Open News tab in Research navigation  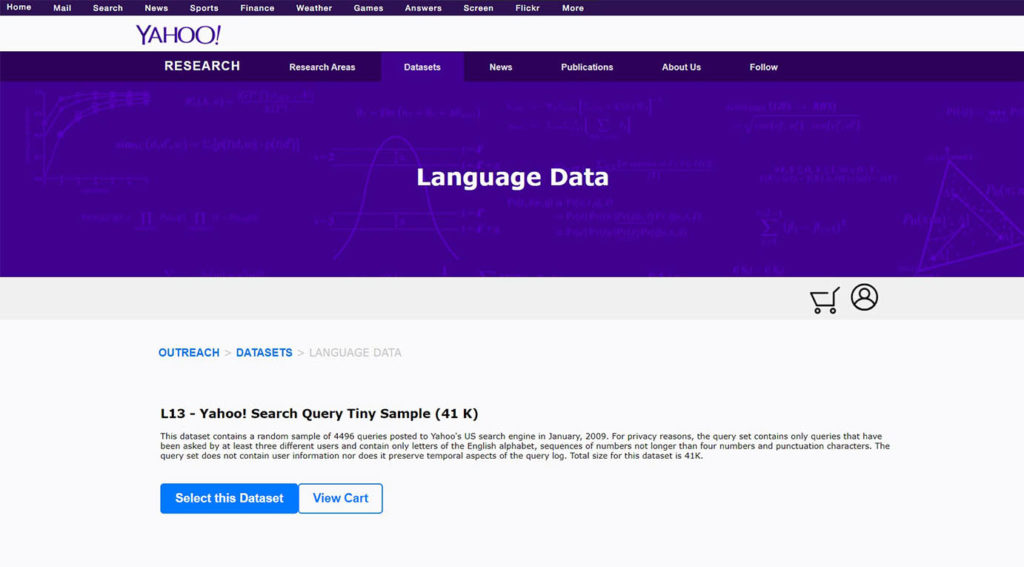tap(501, 67)
